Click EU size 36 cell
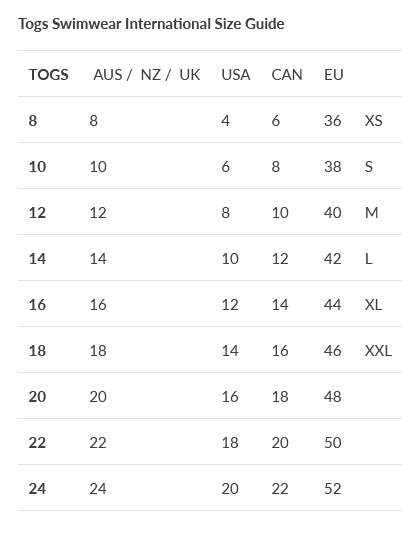The image size is (417, 545). click(x=333, y=121)
